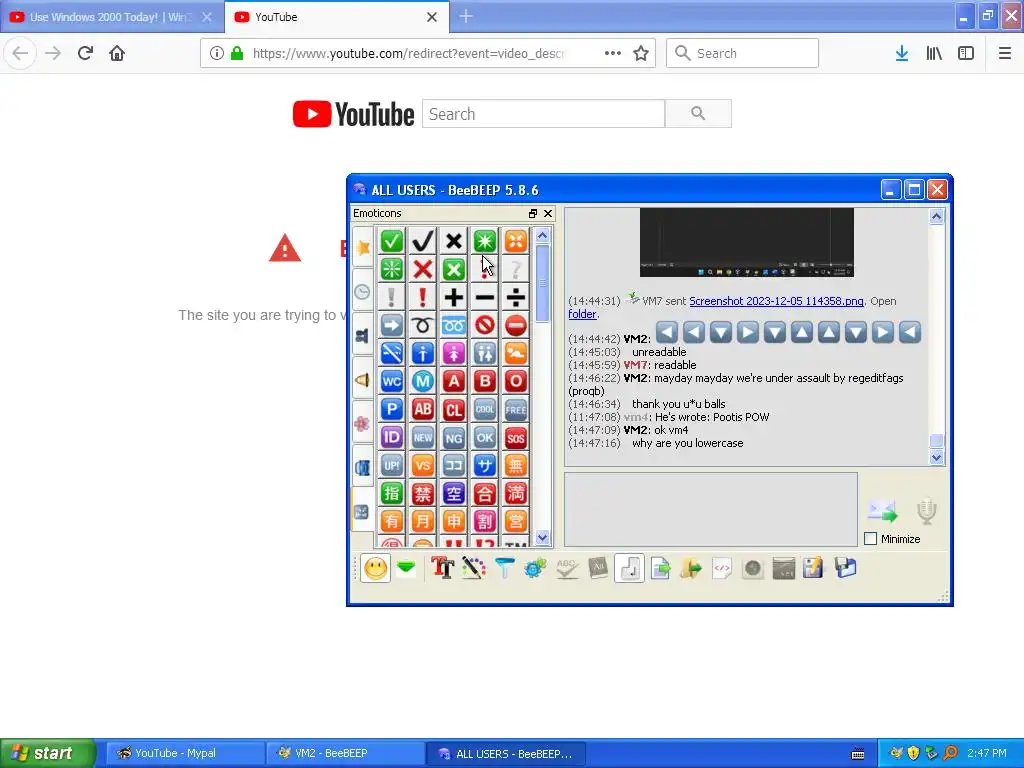The width and height of the screenshot is (1024, 768).
Task: Open the sent screenshot thumbnail in chat
Action: tap(746, 242)
